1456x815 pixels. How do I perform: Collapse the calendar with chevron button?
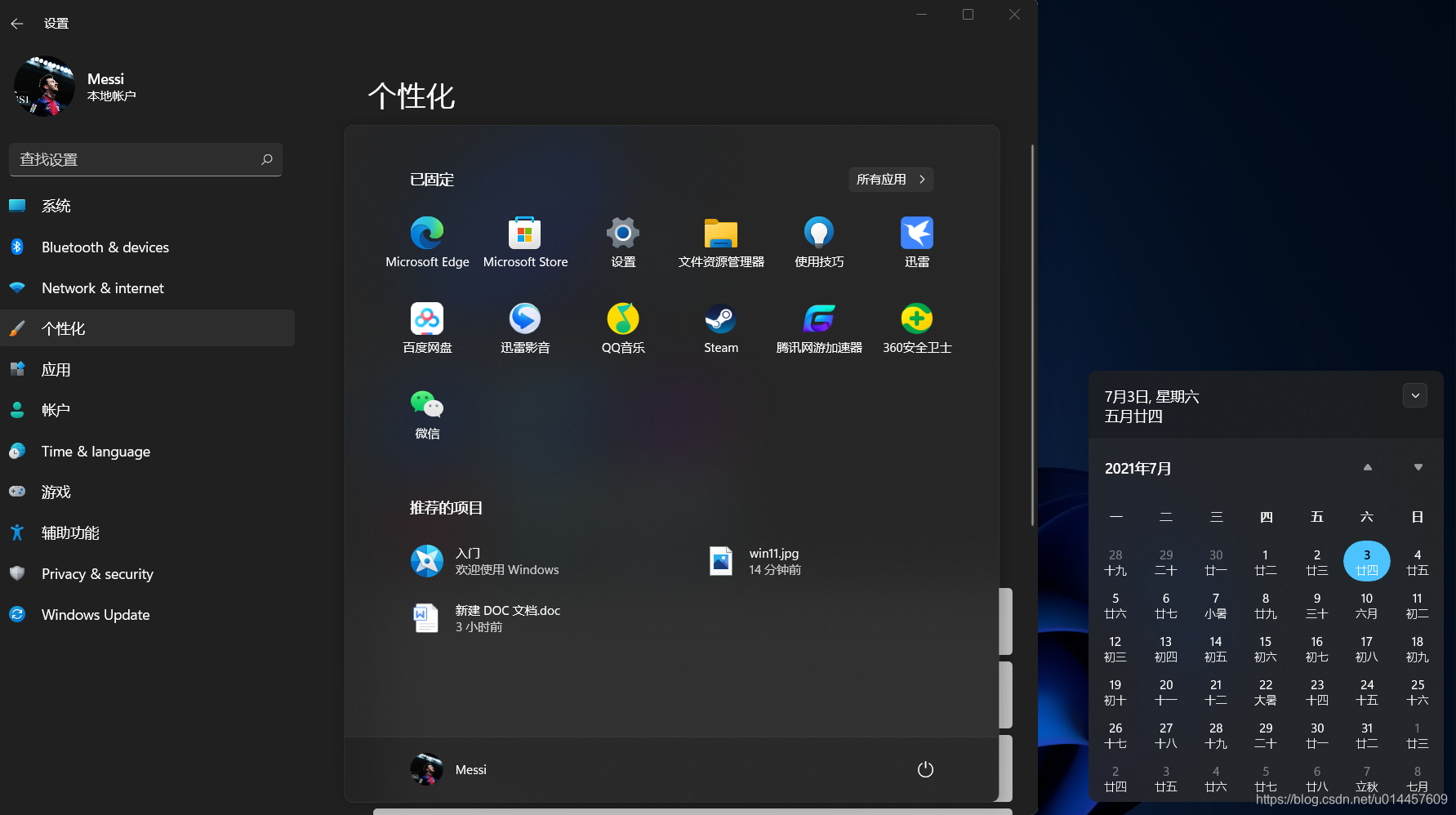[1415, 395]
